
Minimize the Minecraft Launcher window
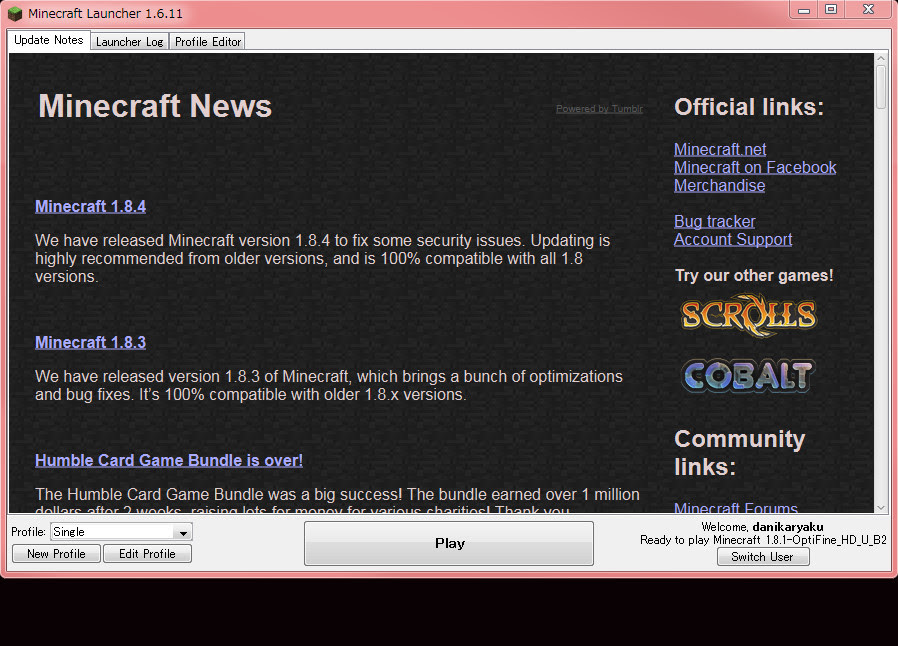804,10
